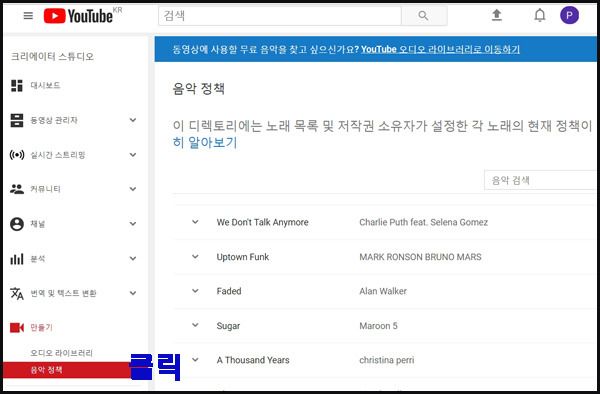Screen dimensions: 600x394
Task: Click the Uptown Funk title
Action: click(243, 257)
